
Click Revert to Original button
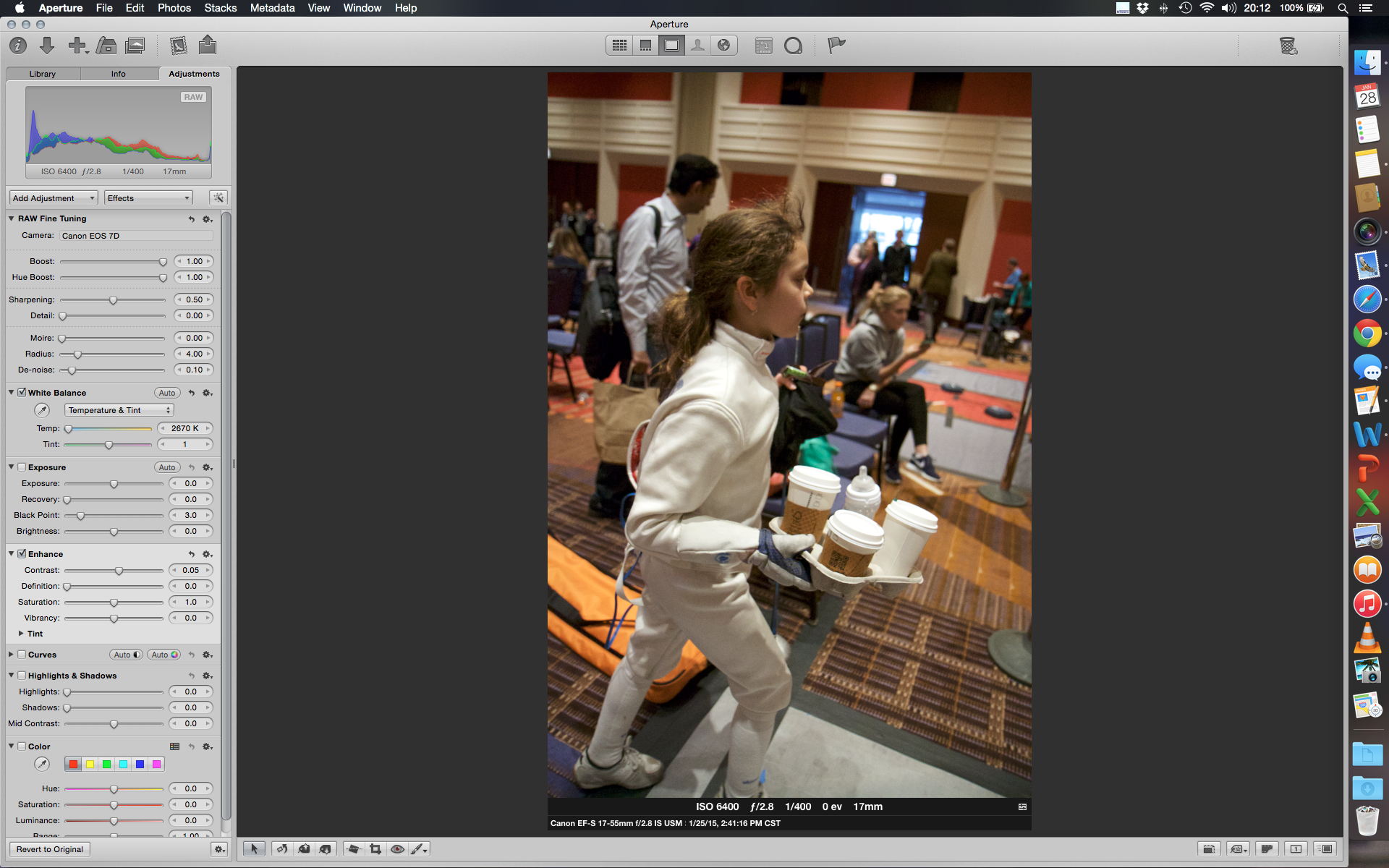(x=50, y=849)
